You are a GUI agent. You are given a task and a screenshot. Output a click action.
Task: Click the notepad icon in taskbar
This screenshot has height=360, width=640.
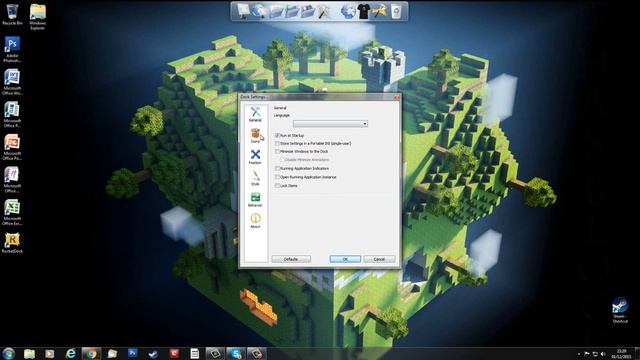[195, 353]
